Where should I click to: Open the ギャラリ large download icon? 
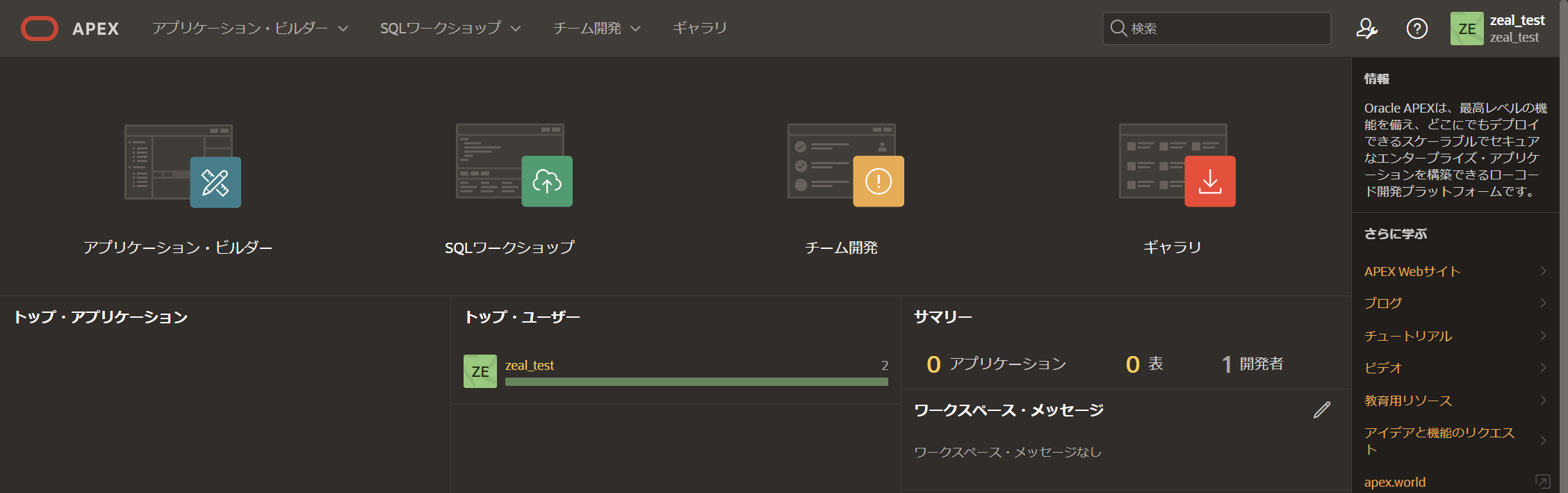[1210, 181]
